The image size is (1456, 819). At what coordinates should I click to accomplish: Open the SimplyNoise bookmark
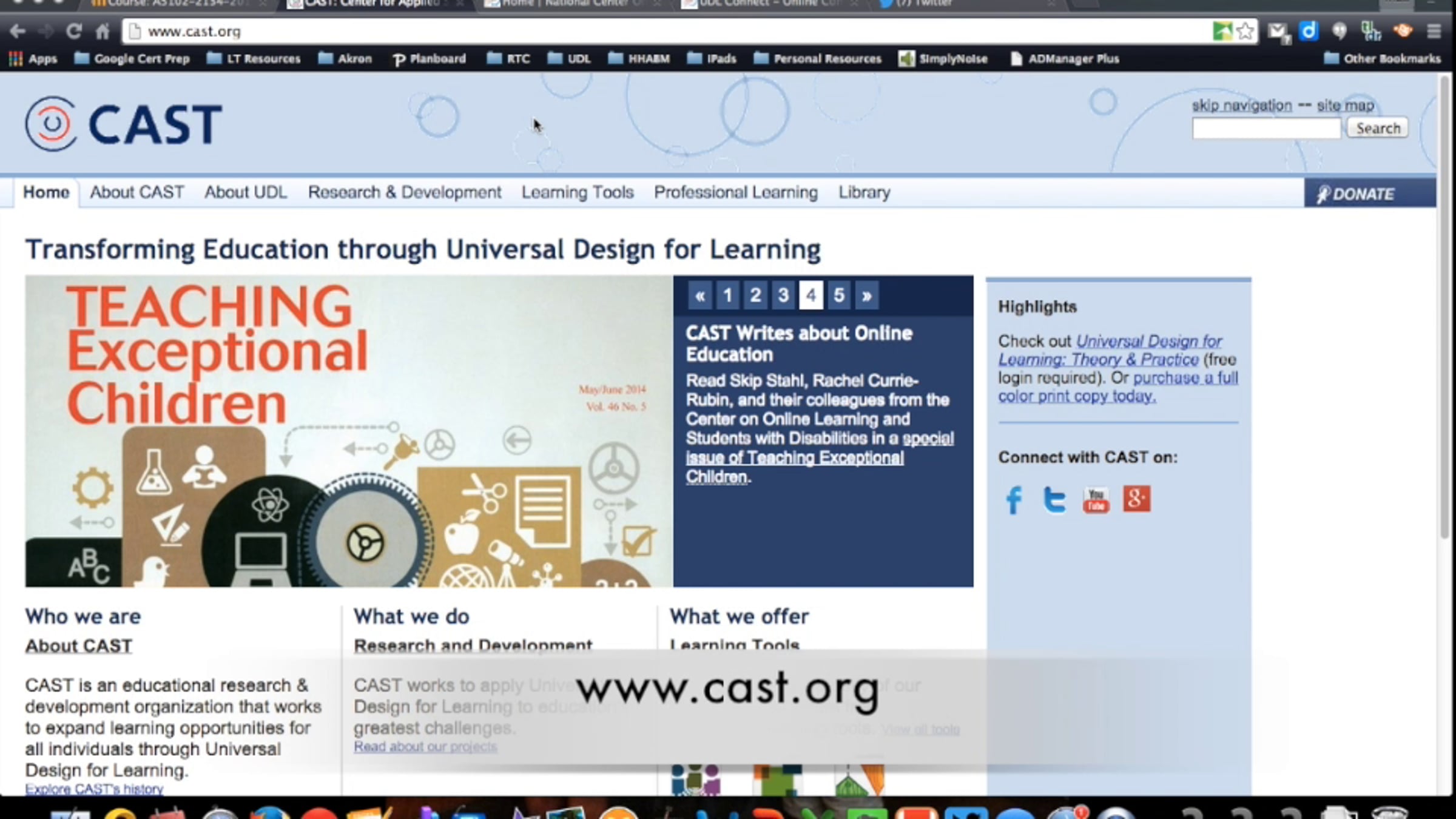(943, 59)
